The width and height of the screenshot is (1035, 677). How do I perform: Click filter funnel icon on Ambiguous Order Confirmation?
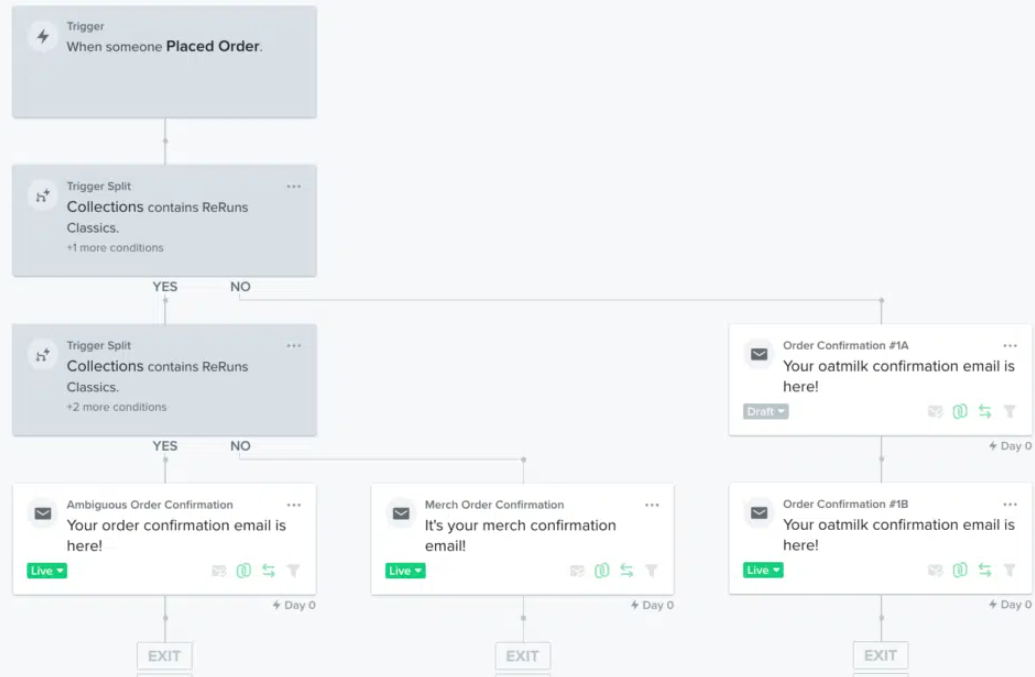[x=294, y=571]
